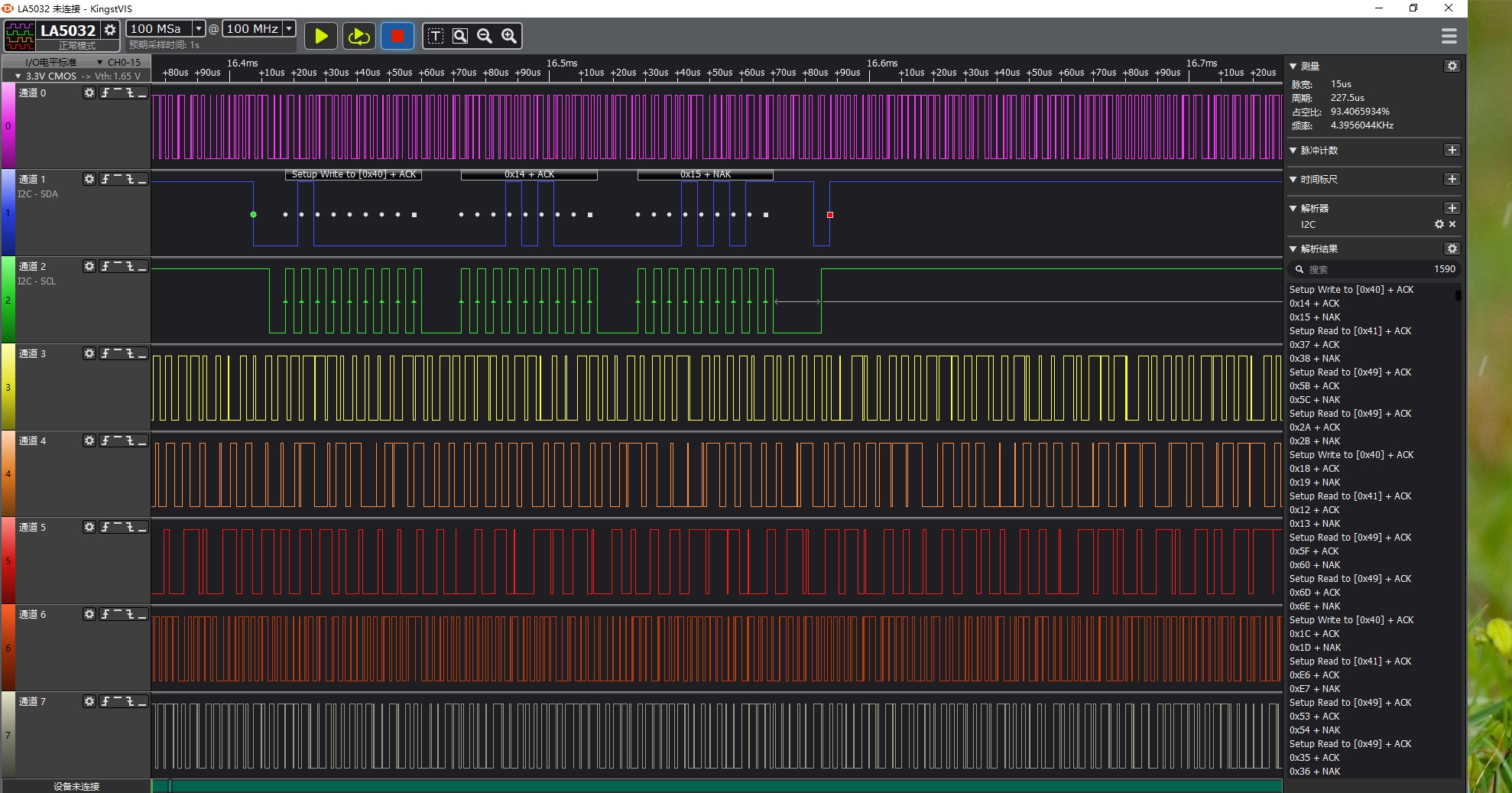This screenshot has height=793, width=1512.
Task: Collapse the 时间标尺 section
Action: [x=1293, y=180]
